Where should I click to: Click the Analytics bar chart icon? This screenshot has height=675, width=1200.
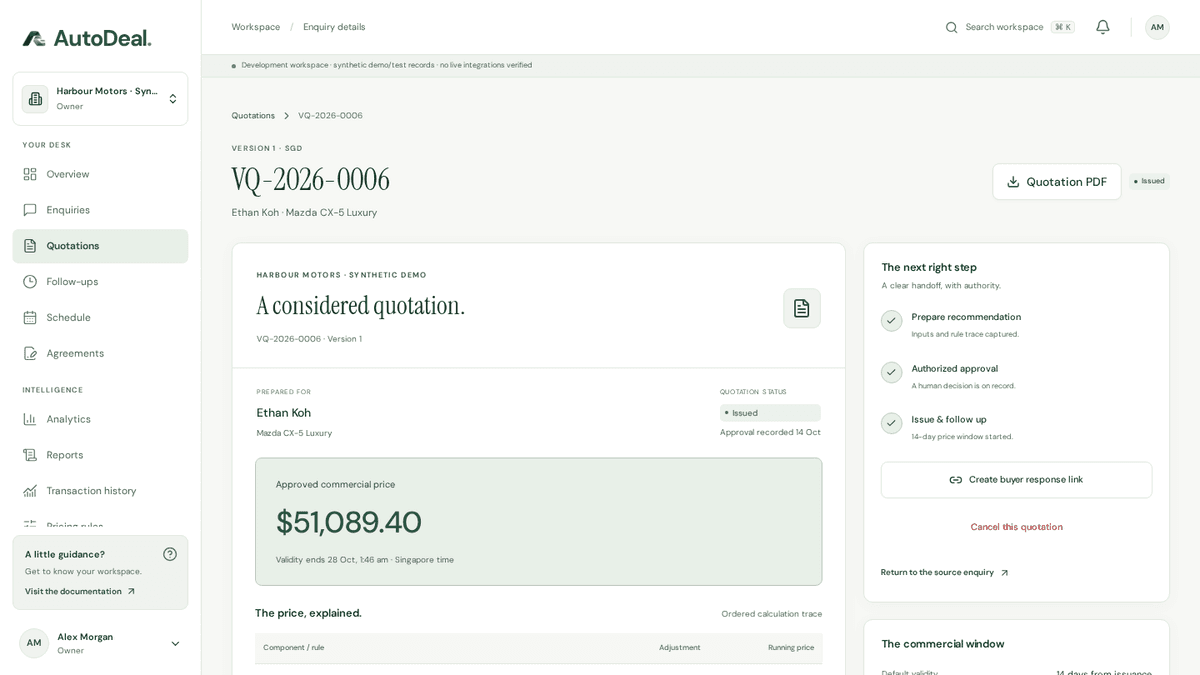(30, 419)
